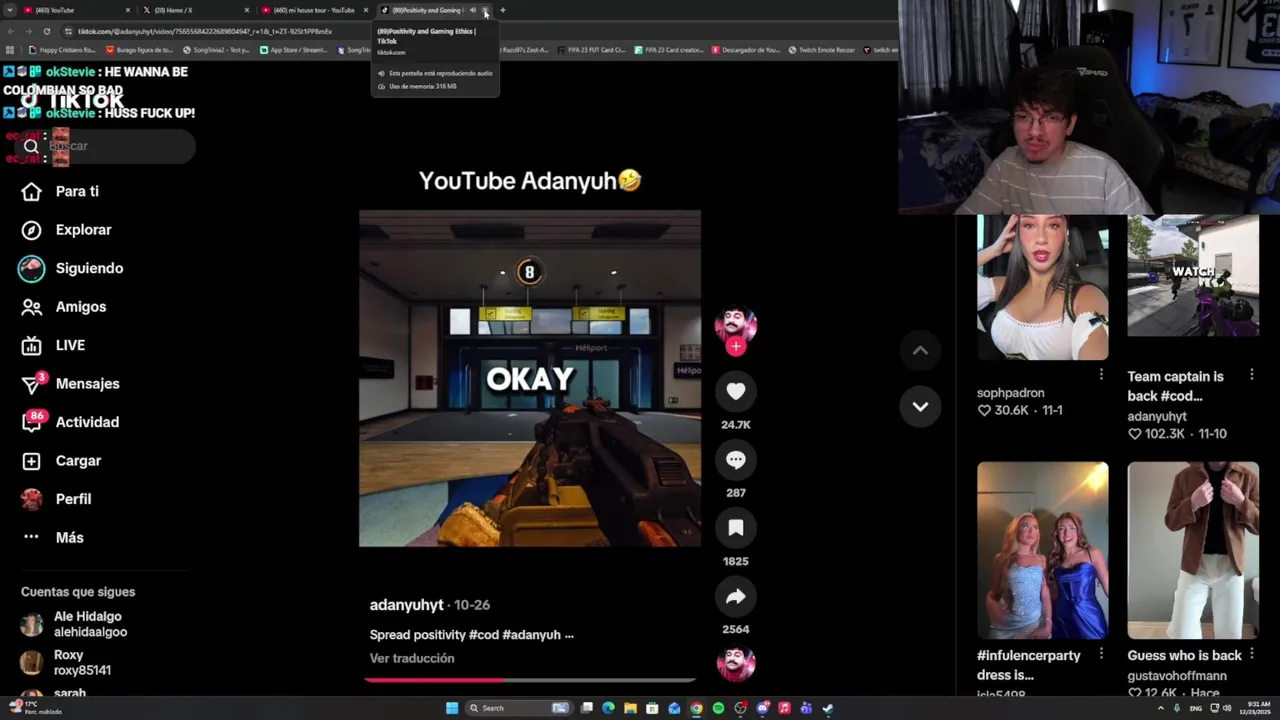The image size is (1280, 720).
Task: Open Mensajes inbox
Action: pos(71,384)
